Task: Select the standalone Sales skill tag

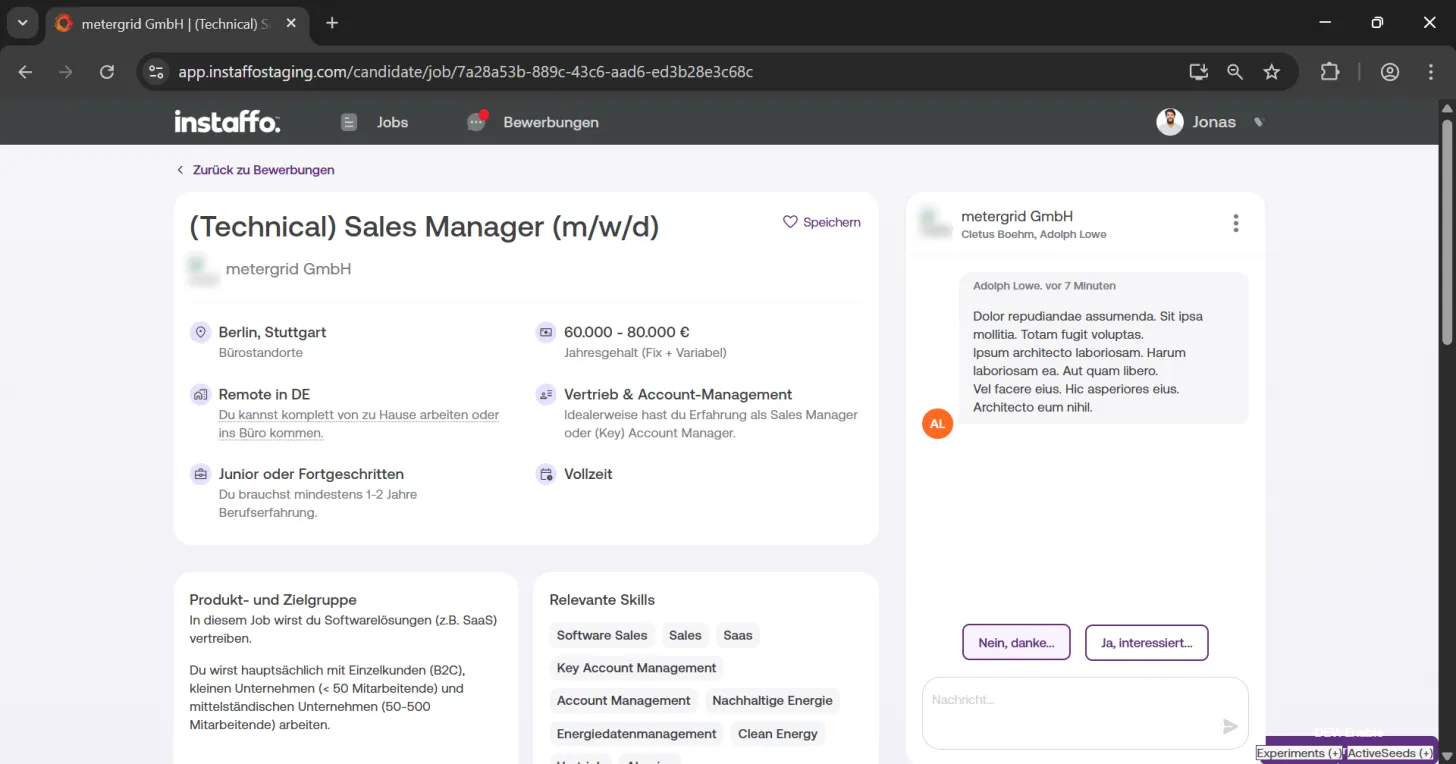Action: click(x=685, y=635)
